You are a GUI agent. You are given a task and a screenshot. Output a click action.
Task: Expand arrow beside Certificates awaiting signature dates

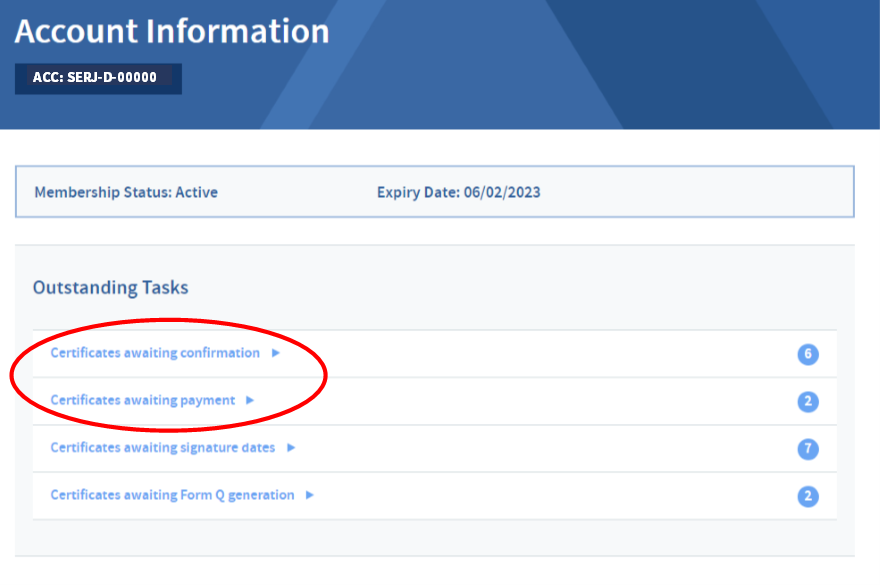291,447
